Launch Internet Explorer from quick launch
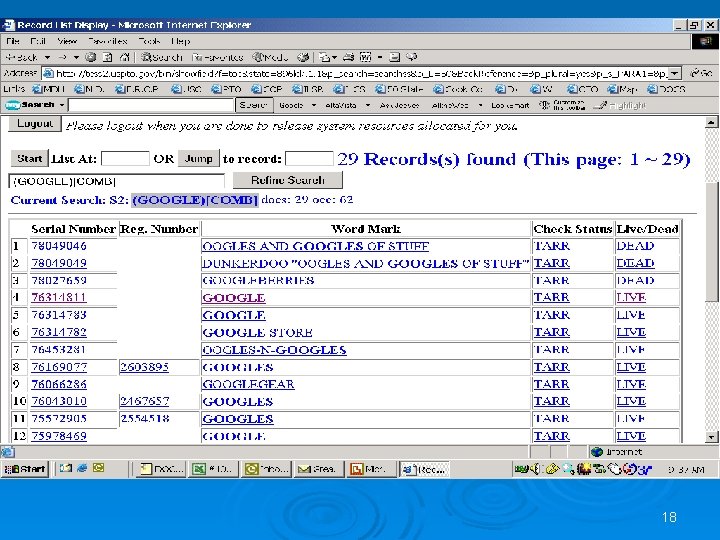Image resolution: width=720 pixels, height=540 pixels. click(82, 468)
